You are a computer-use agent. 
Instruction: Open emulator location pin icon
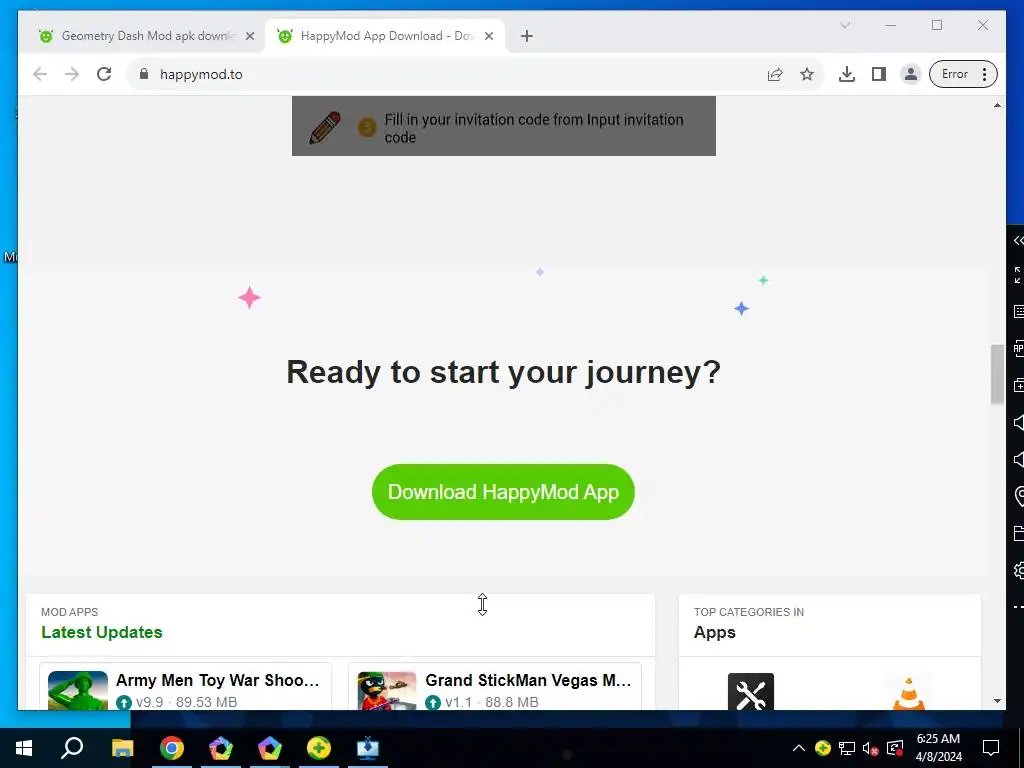[1019, 496]
